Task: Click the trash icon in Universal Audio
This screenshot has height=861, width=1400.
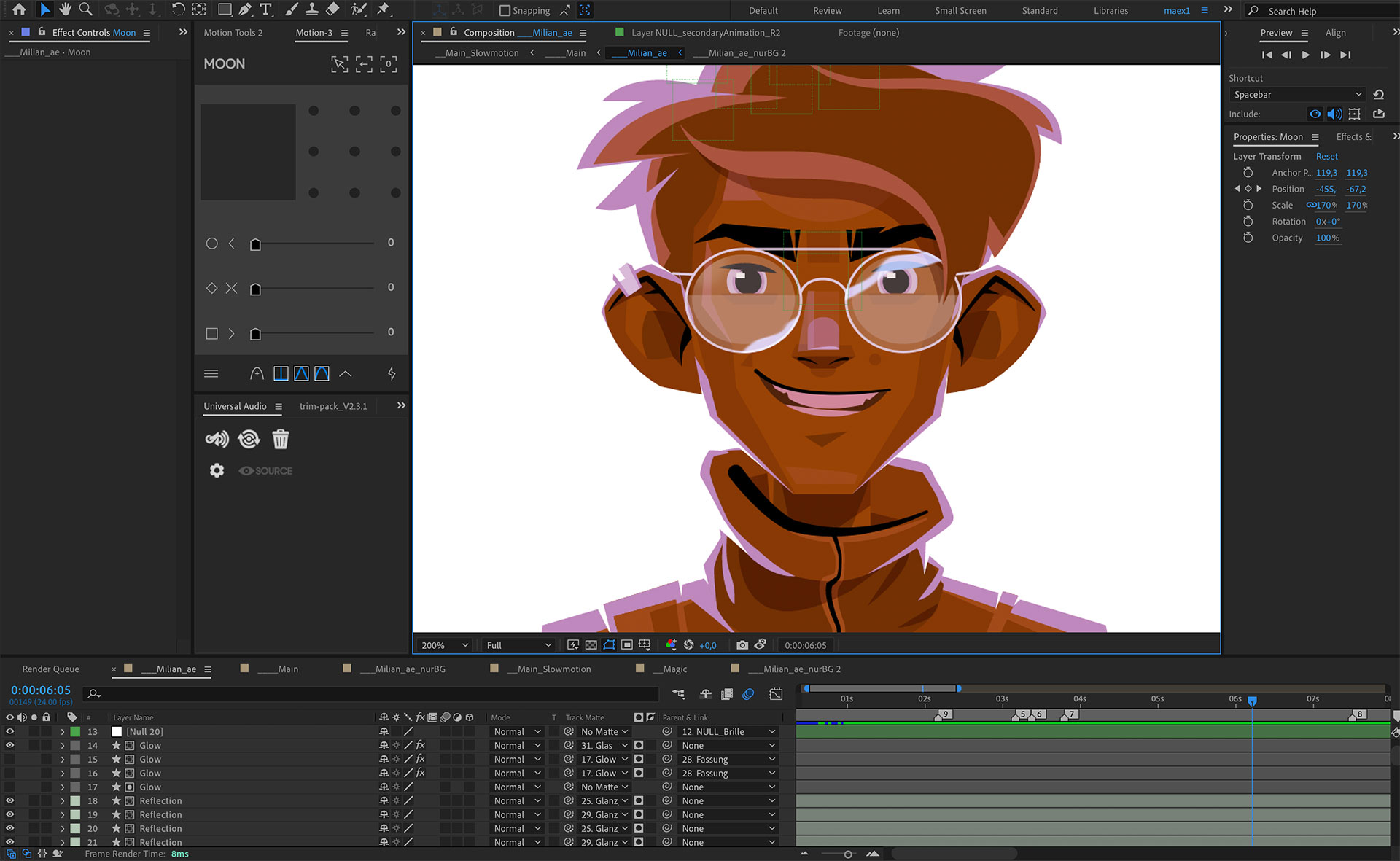Action: pos(281,439)
